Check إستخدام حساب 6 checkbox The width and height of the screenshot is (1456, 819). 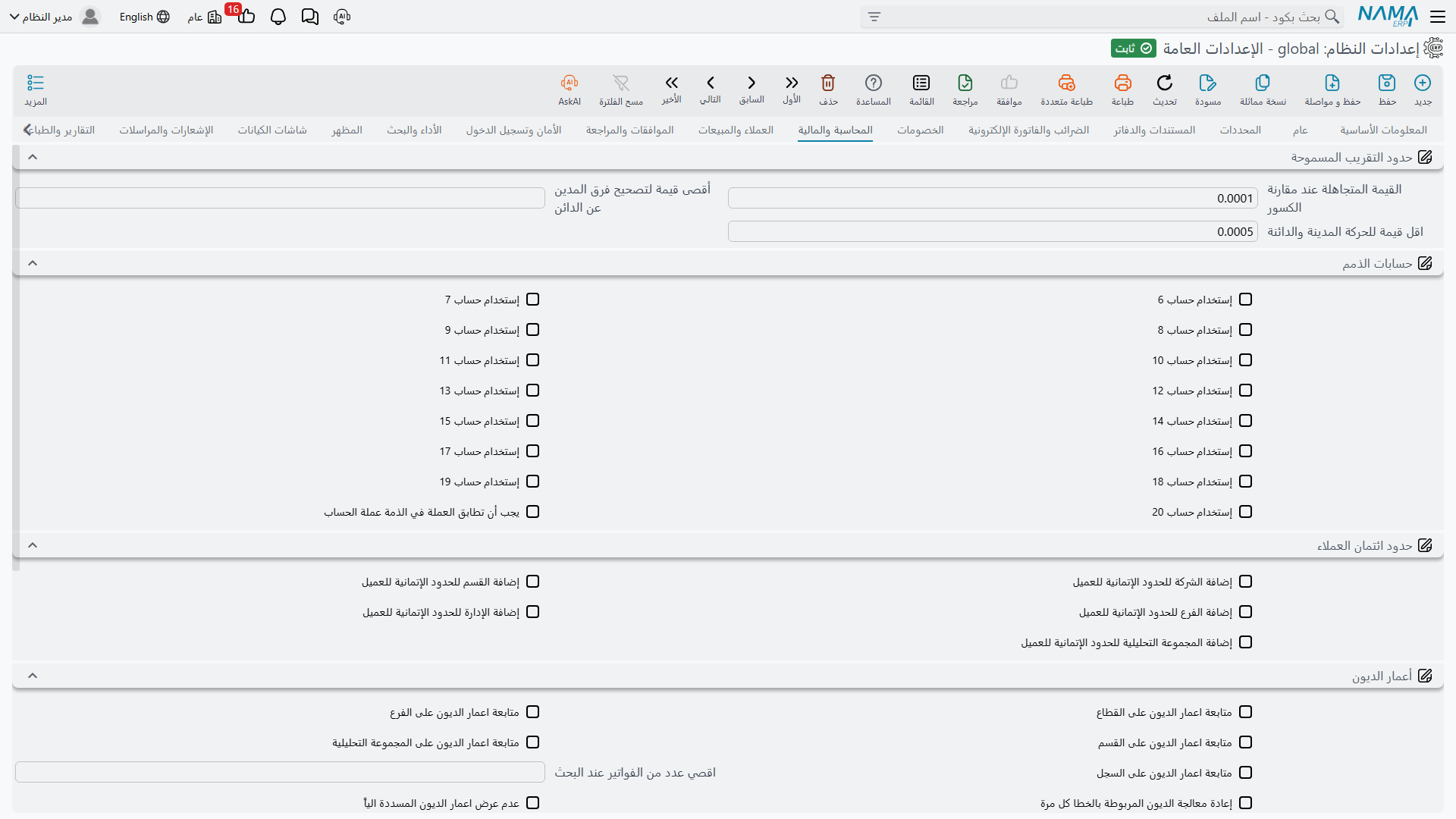(x=1245, y=300)
